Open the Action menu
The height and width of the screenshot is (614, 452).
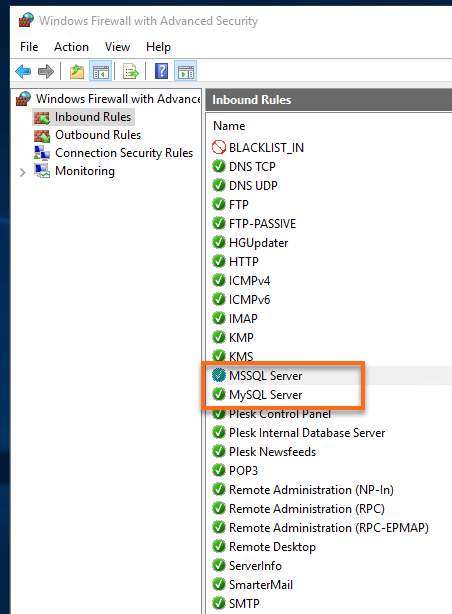(71, 47)
